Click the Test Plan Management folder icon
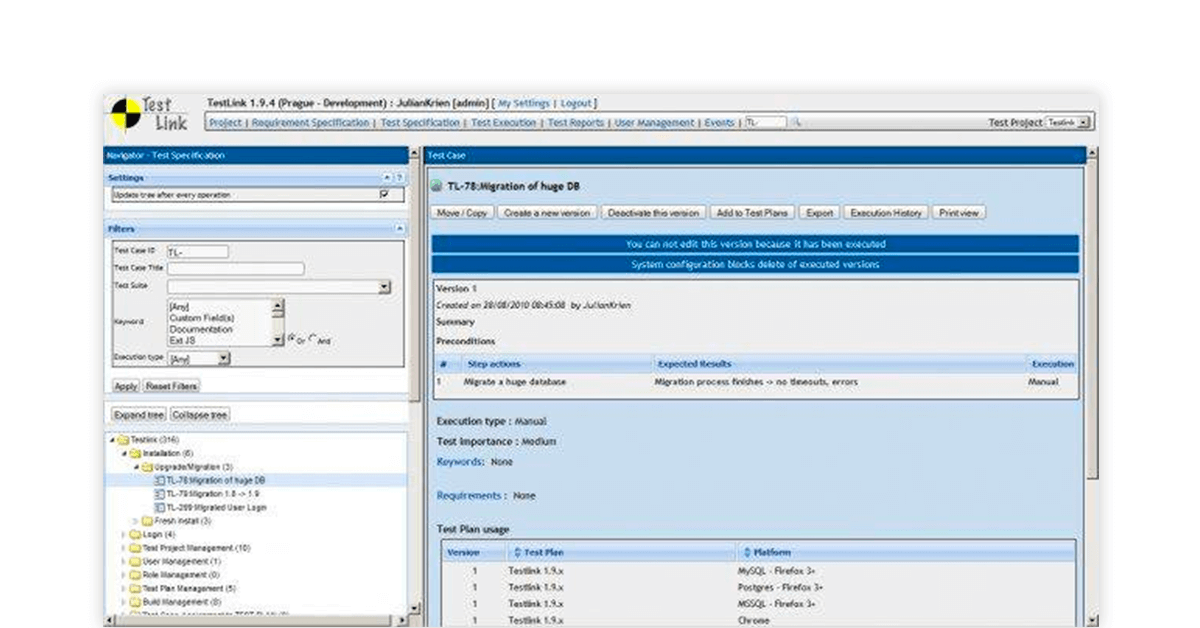Screen dimensions: 1200x628 coord(135,589)
